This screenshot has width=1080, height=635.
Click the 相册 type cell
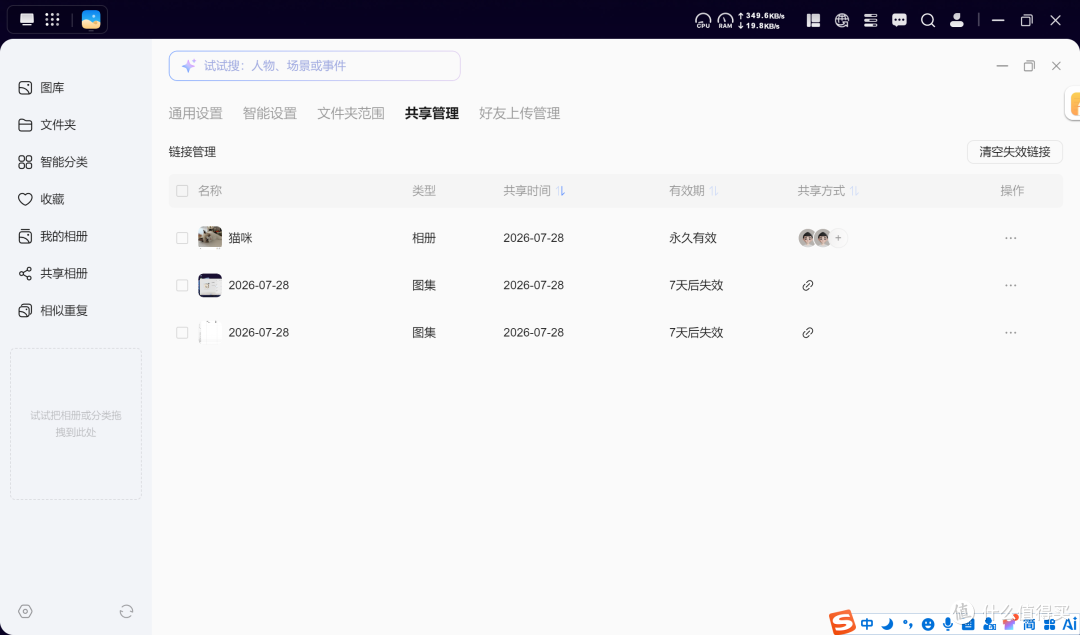pos(424,238)
